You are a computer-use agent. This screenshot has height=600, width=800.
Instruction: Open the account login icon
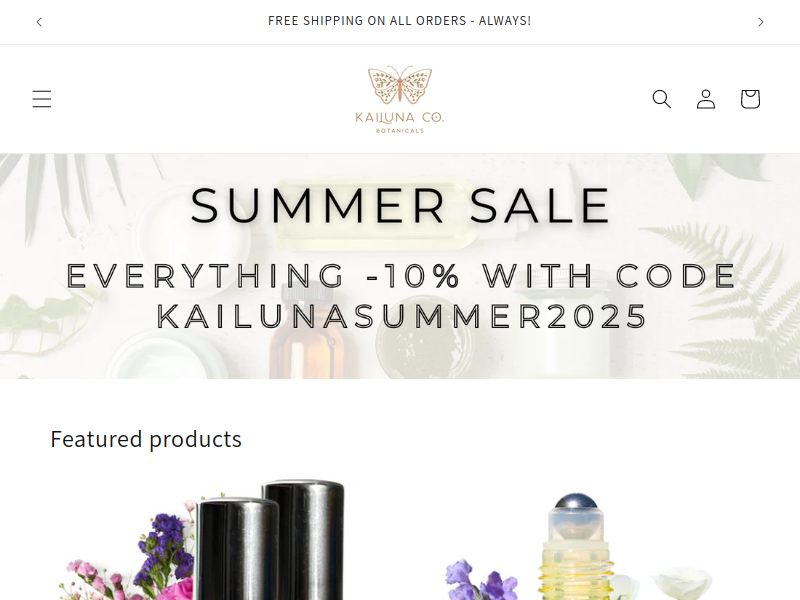click(x=706, y=99)
